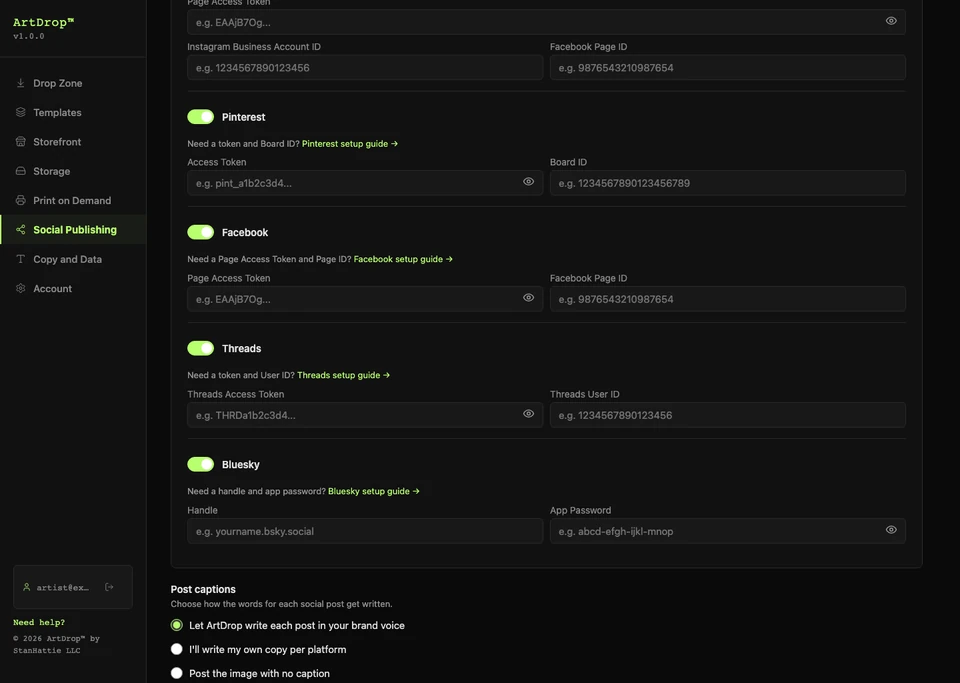Unmask the Threads Access Token field
The height and width of the screenshot is (683, 960).
[x=528, y=414]
